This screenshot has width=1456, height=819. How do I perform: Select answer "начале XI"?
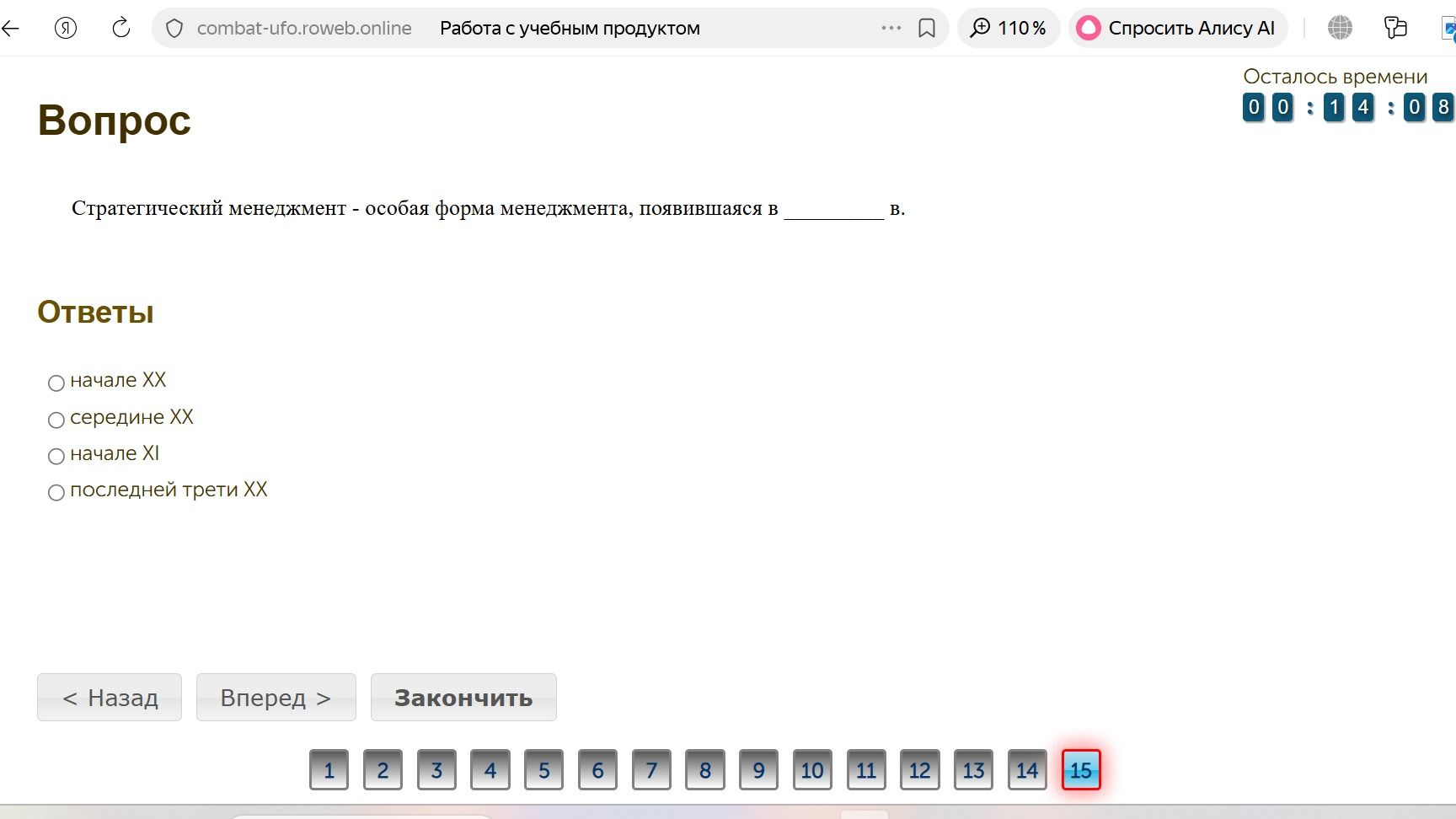coord(56,456)
